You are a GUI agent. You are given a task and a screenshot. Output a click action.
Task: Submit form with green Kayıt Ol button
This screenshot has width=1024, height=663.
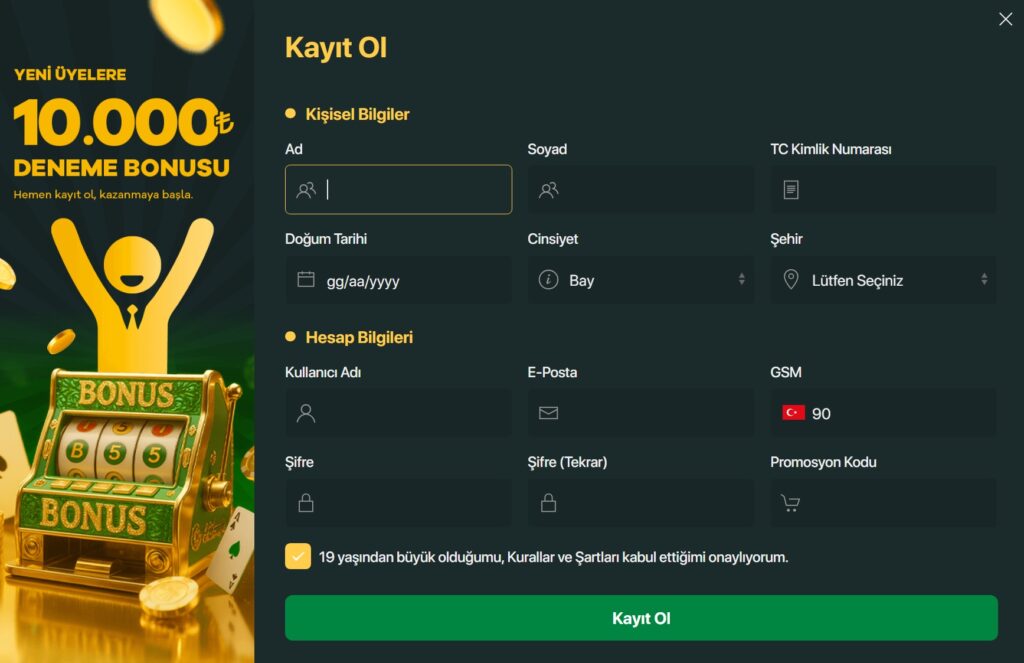point(641,618)
